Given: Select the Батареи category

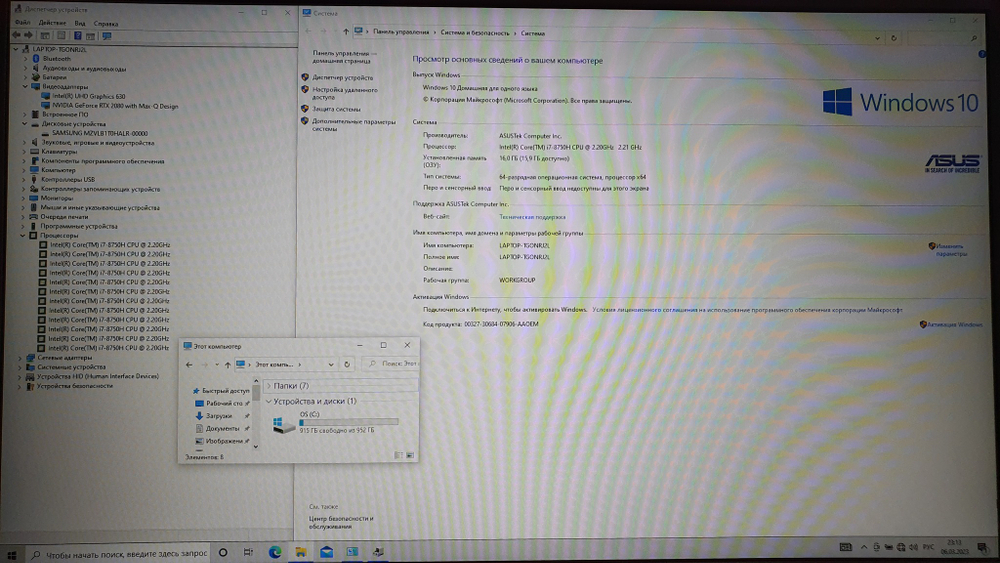Looking at the screenshot, I should [x=54, y=77].
